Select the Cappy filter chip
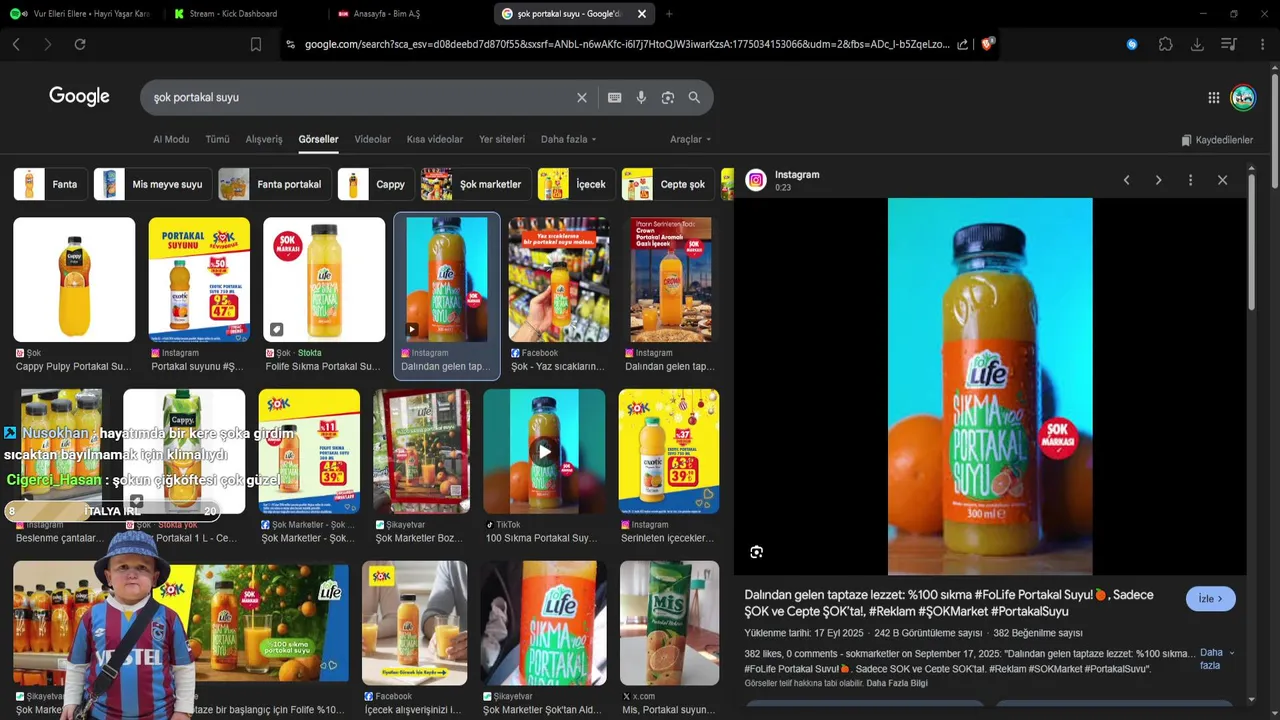The height and width of the screenshot is (720, 1280). [376, 184]
